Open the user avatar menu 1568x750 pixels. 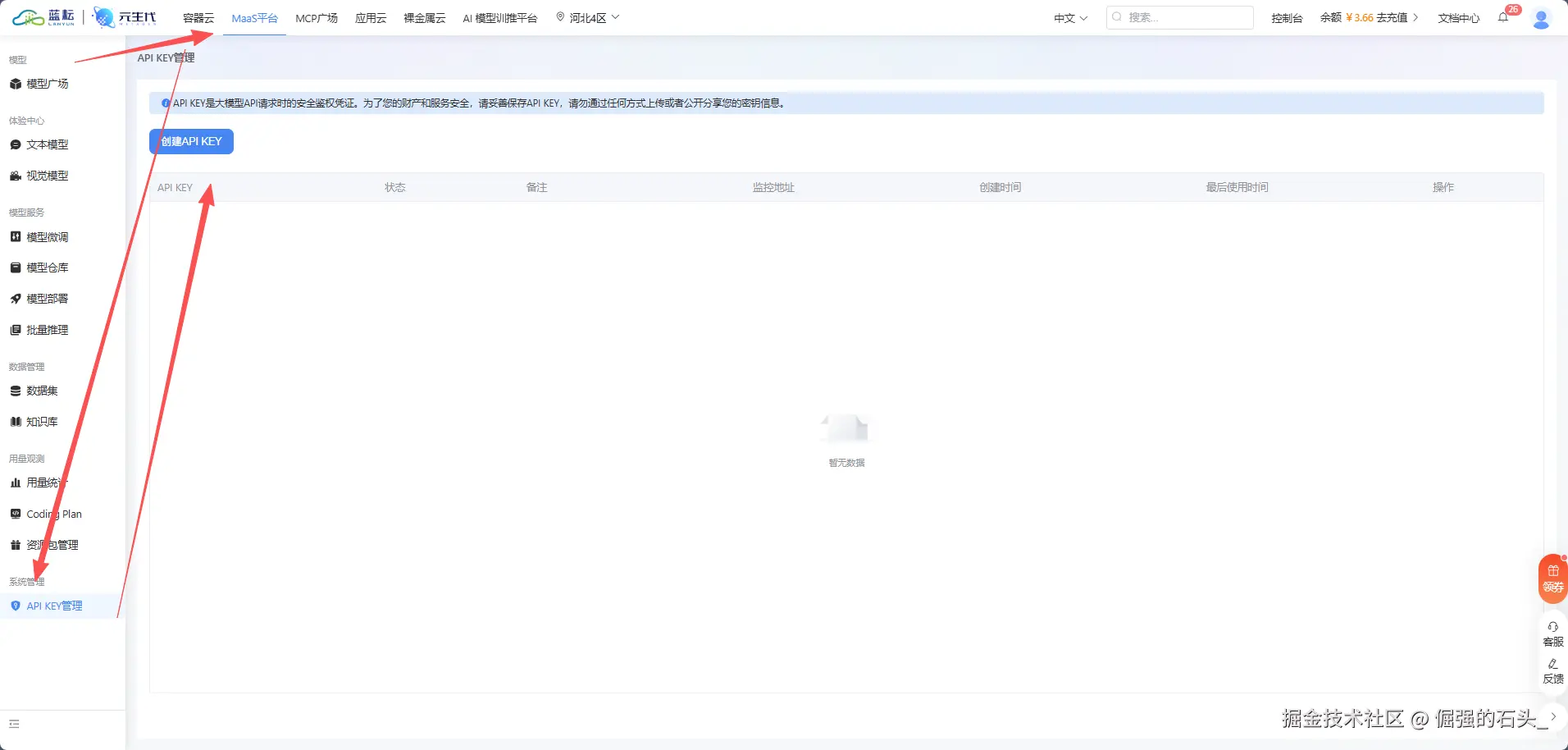tap(1542, 18)
